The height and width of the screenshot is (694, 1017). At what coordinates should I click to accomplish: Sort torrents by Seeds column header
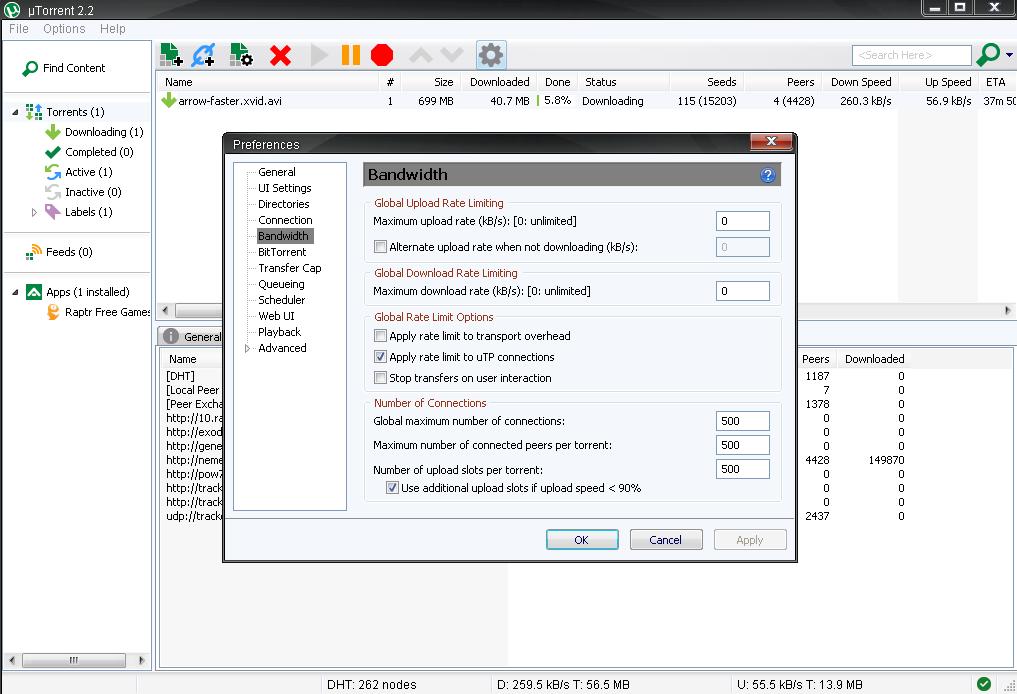[x=707, y=82]
